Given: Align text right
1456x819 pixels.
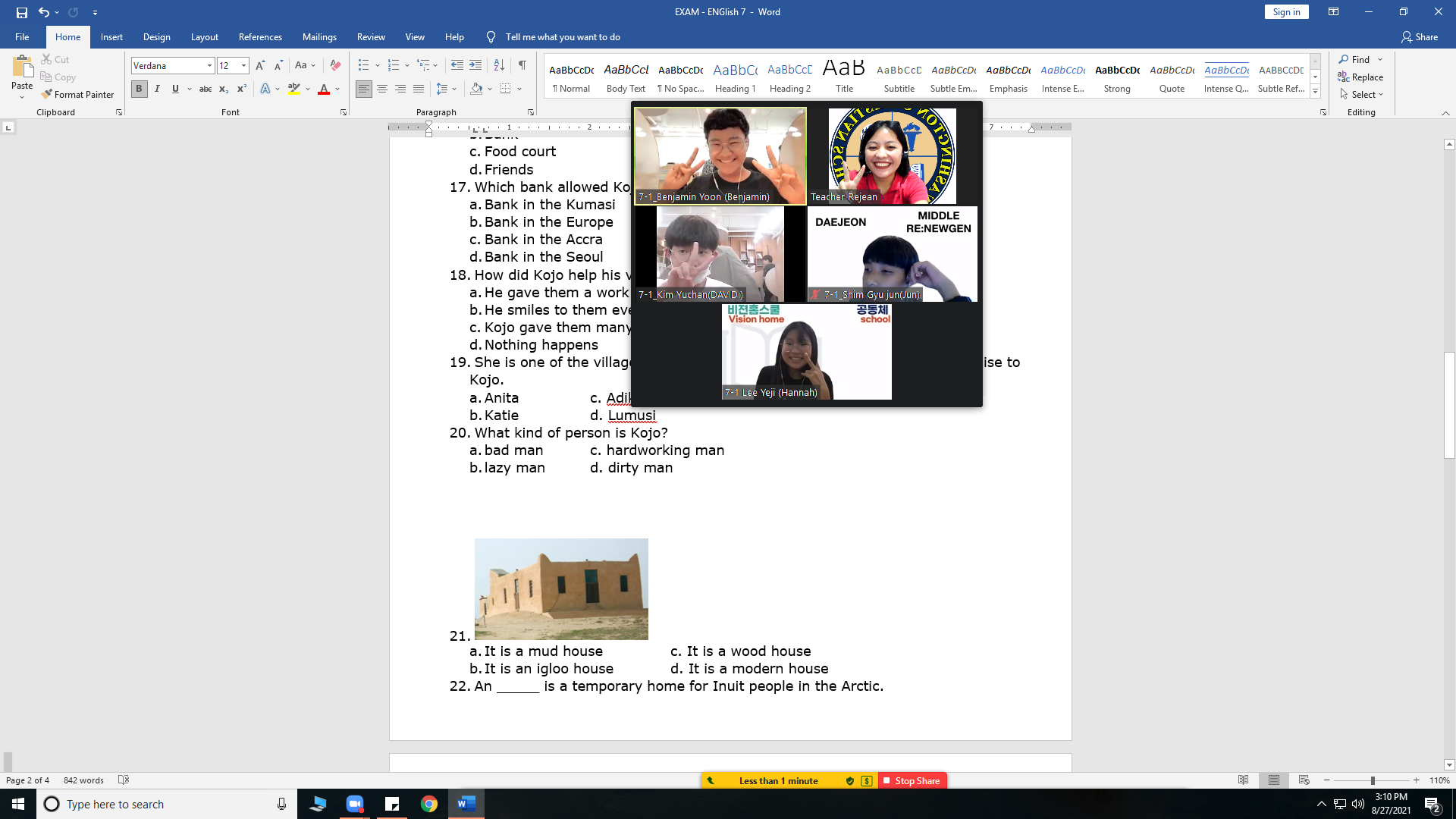Looking at the screenshot, I should [x=400, y=89].
